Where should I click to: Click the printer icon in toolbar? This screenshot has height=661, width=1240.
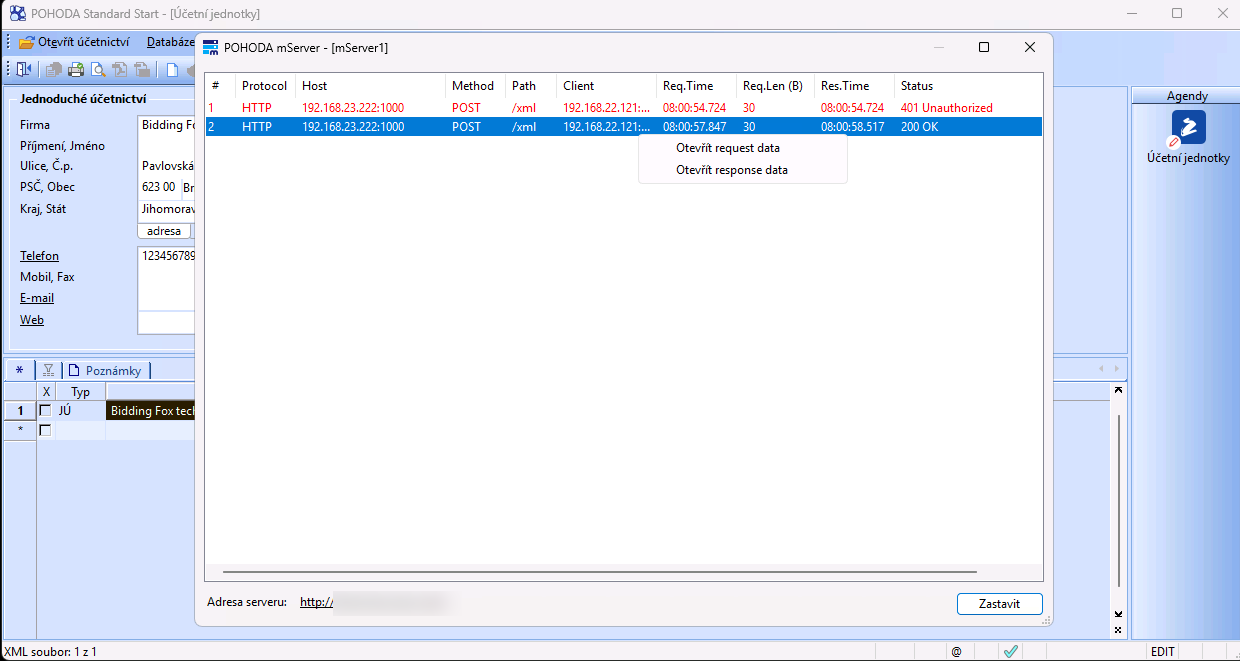click(76, 69)
